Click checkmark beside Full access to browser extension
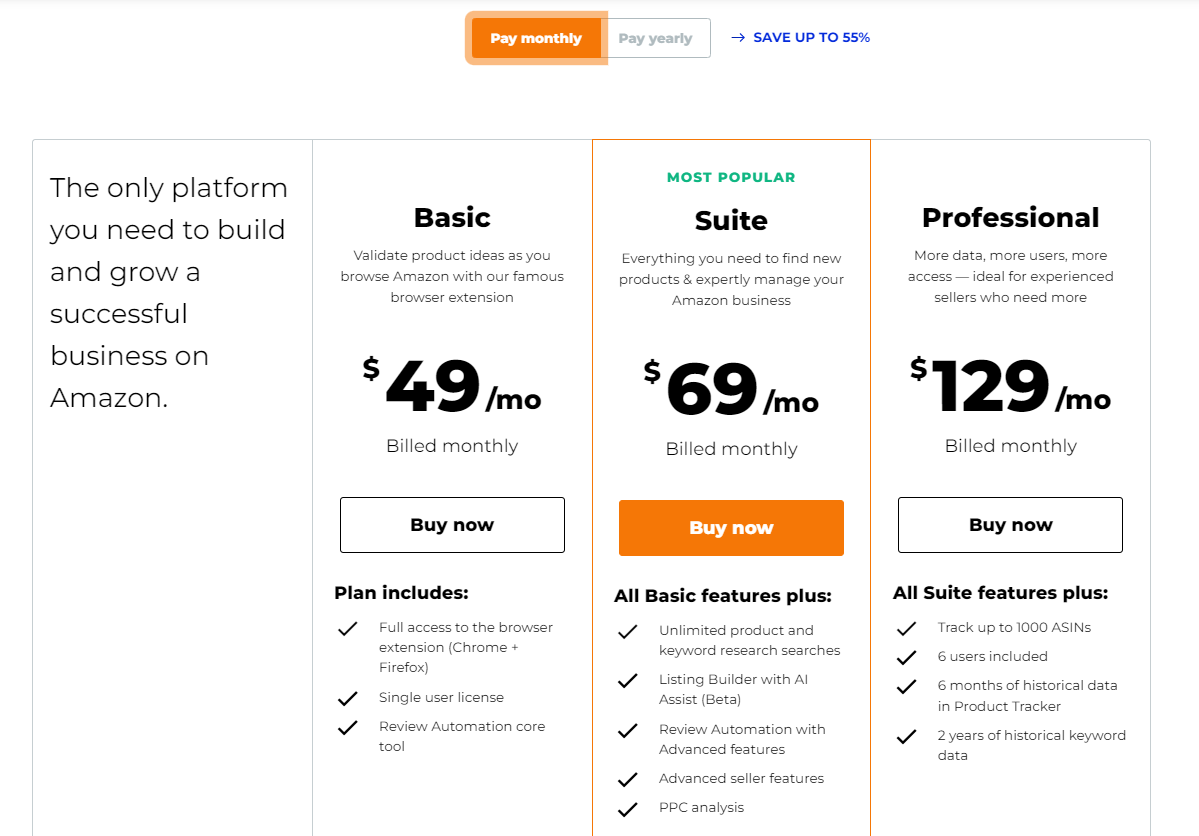The height and width of the screenshot is (836, 1199). 348,629
